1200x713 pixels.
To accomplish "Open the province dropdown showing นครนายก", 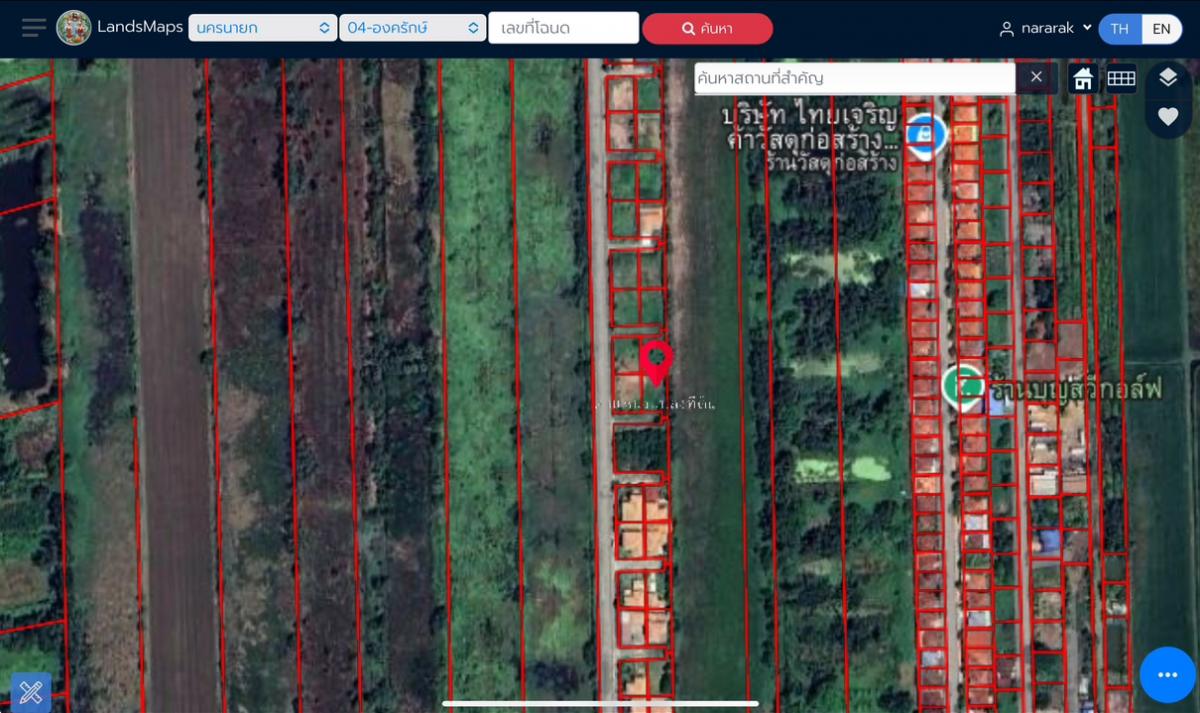I will (x=262, y=28).
